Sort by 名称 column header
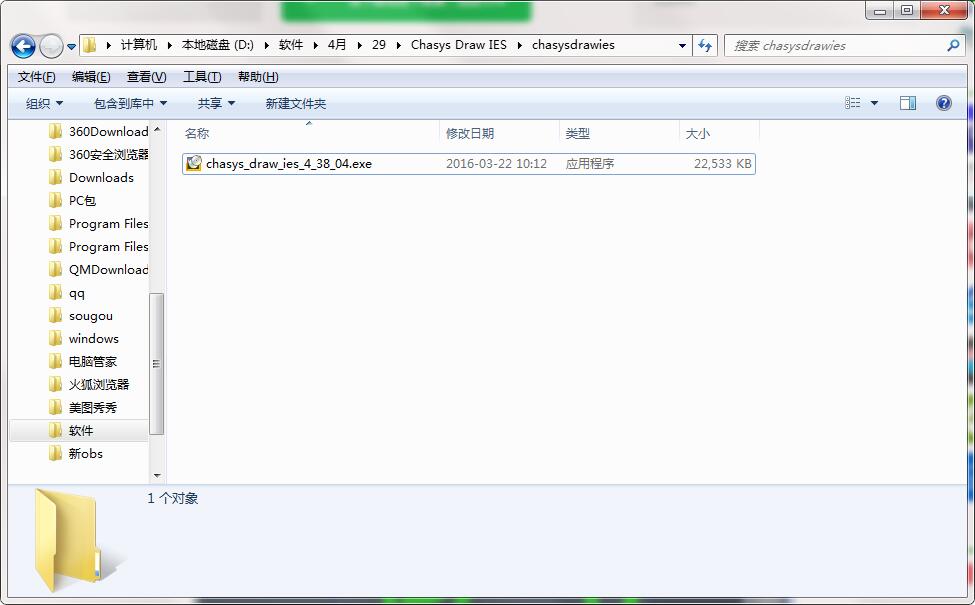This screenshot has width=975, height=605. click(197, 133)
